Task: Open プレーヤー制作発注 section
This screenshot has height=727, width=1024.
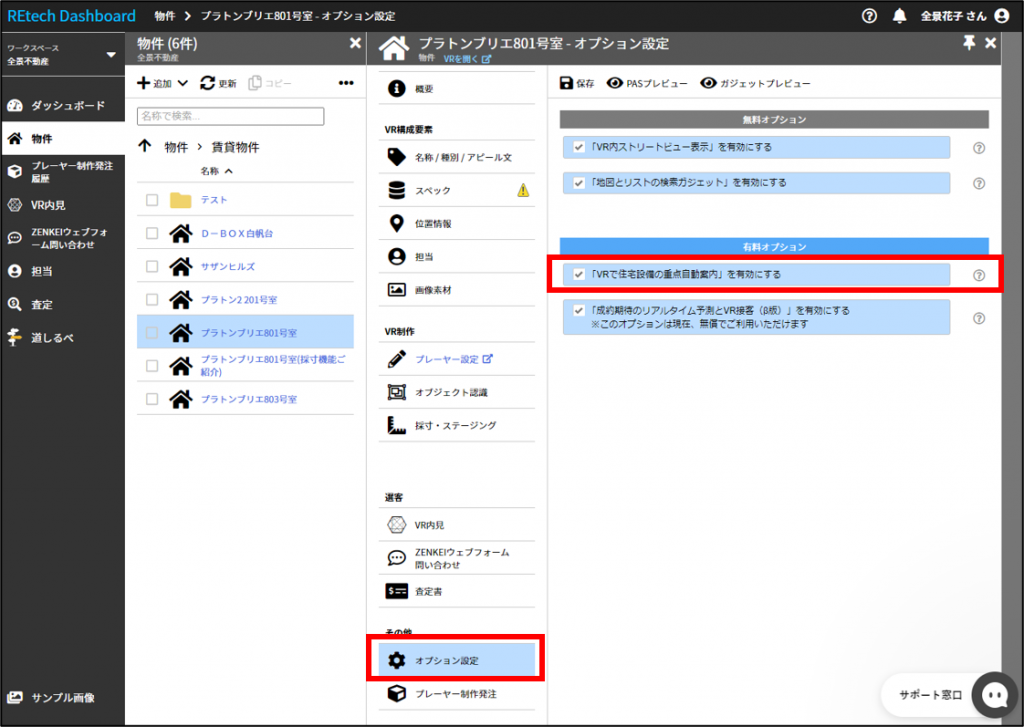Action: 456,694
